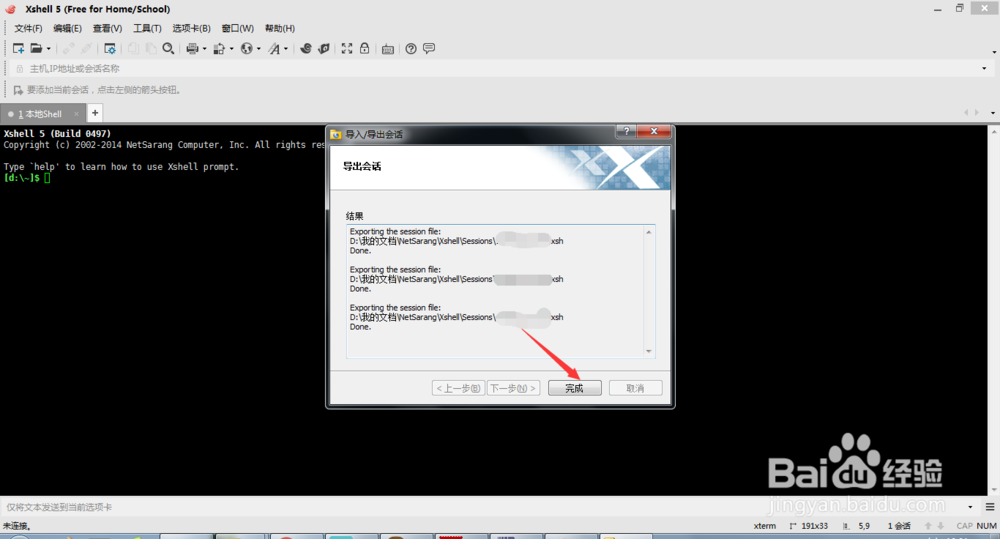Click 取消 button in export dialog

pos(635,388)
